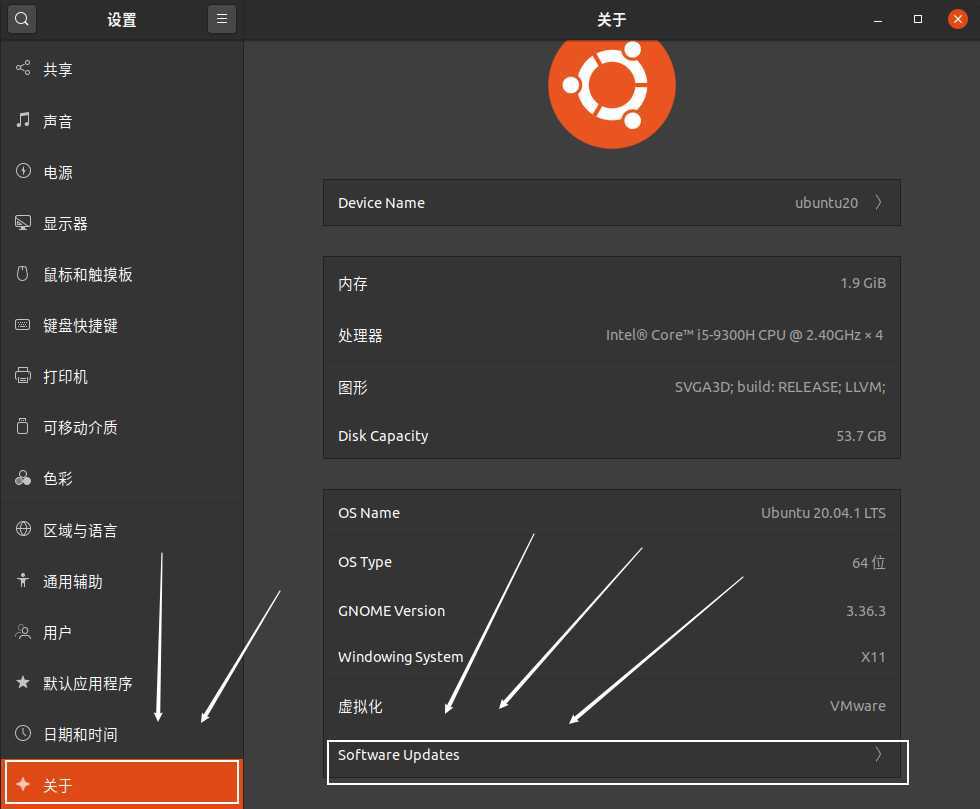Image resolution: width=980 pixels, height=809 pixels.
Task: Click the music note icon beside 声音
Action: click(23, 120)
